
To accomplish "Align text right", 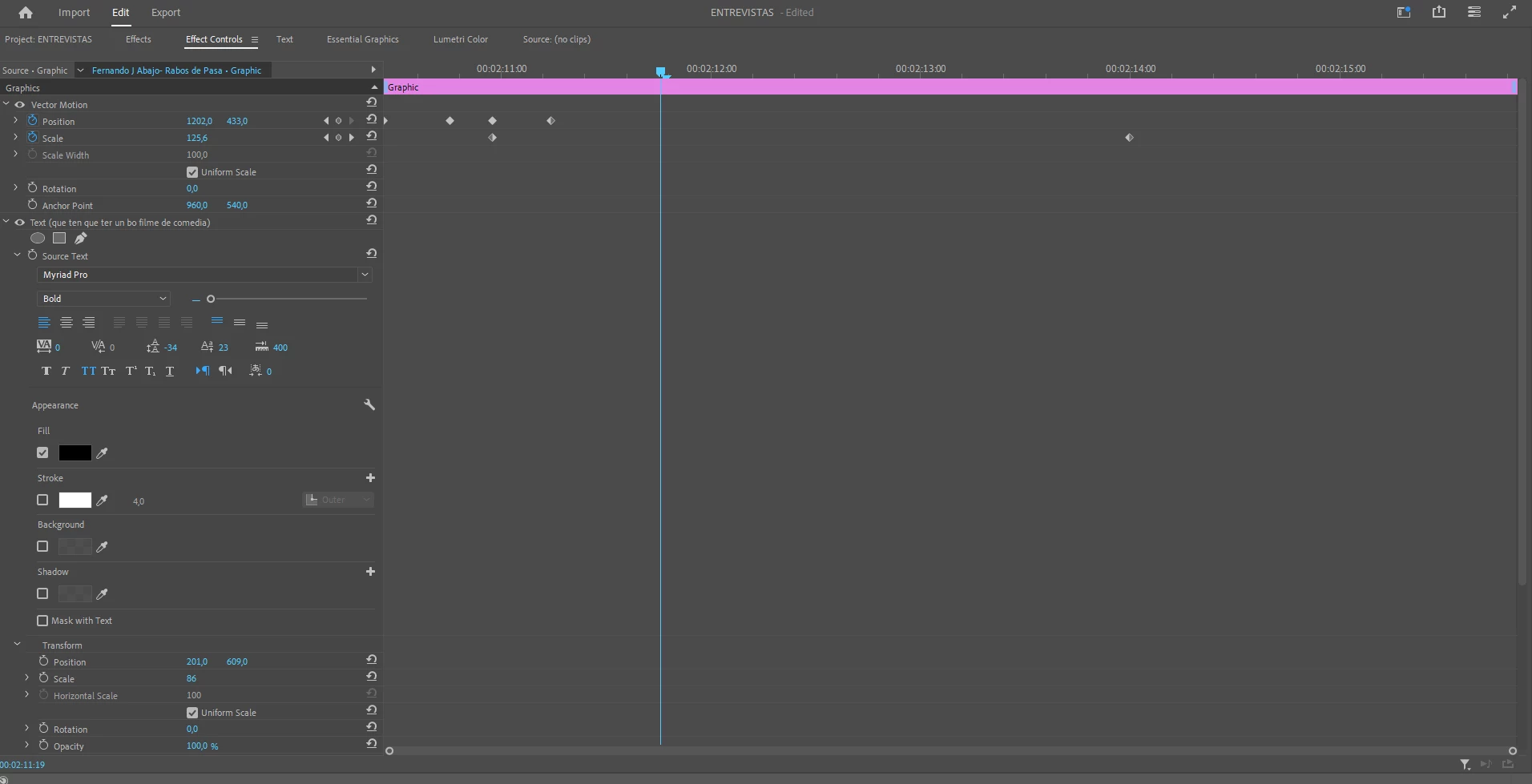I will pyautogui.click(x=89, y=323).
